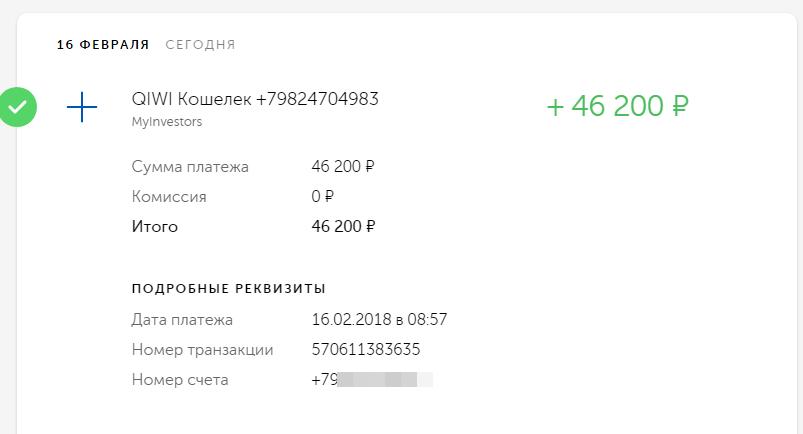Select transaction number 570611383635
Viewport: 803px width, 434px height.
click(366, 350)
